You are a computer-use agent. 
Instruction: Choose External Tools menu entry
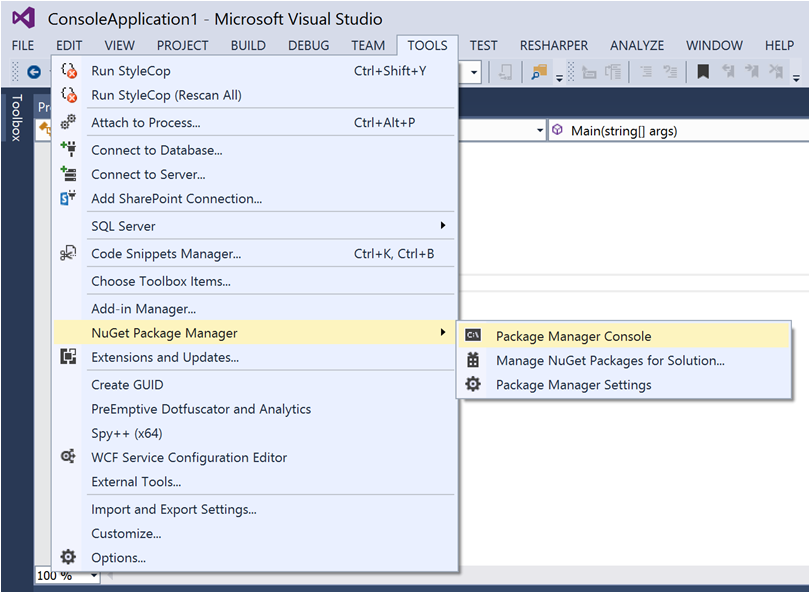[x=136, y=481]
